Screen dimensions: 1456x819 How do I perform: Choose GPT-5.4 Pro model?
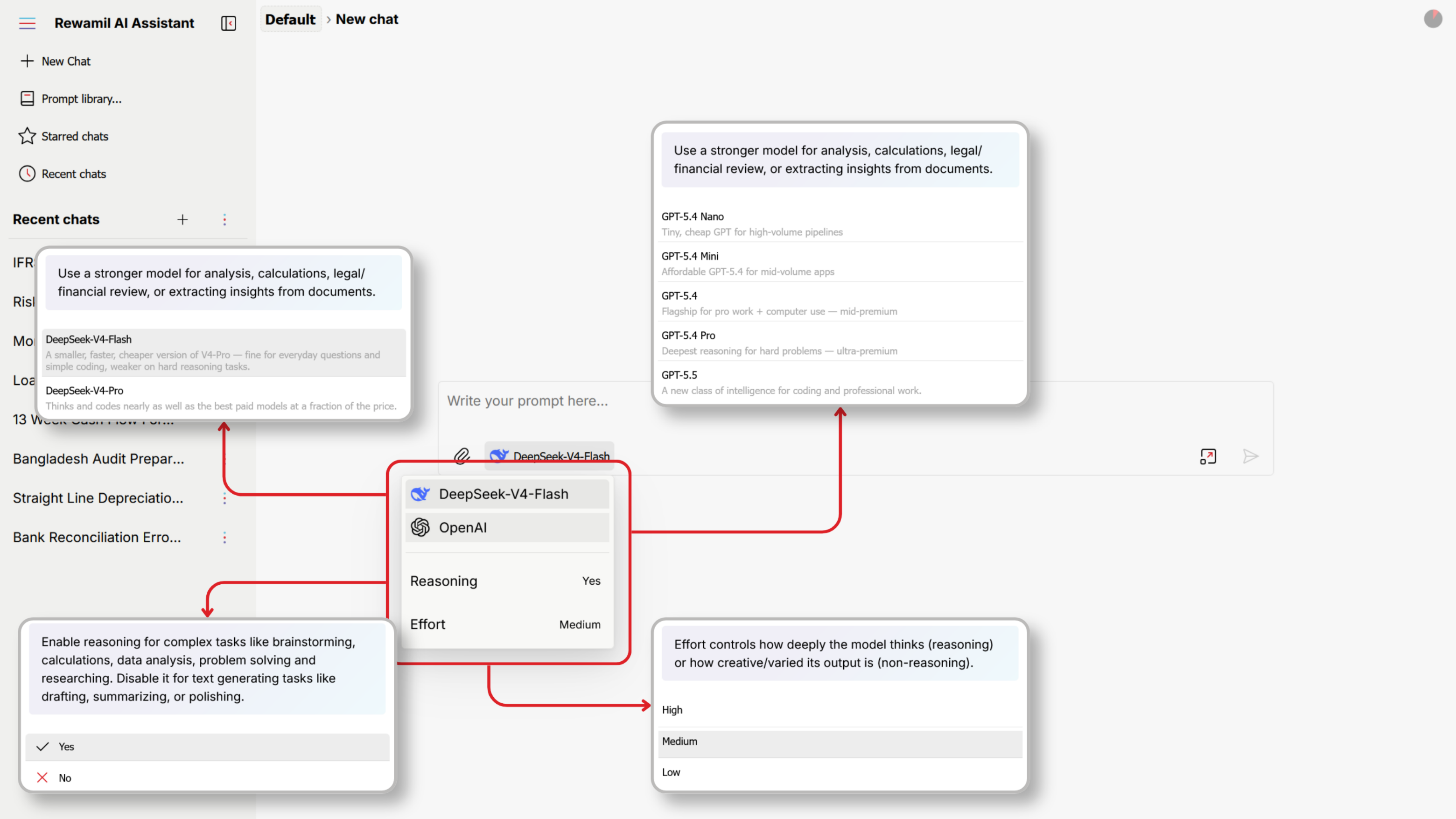pyautogui.click(x=840, y=343)
